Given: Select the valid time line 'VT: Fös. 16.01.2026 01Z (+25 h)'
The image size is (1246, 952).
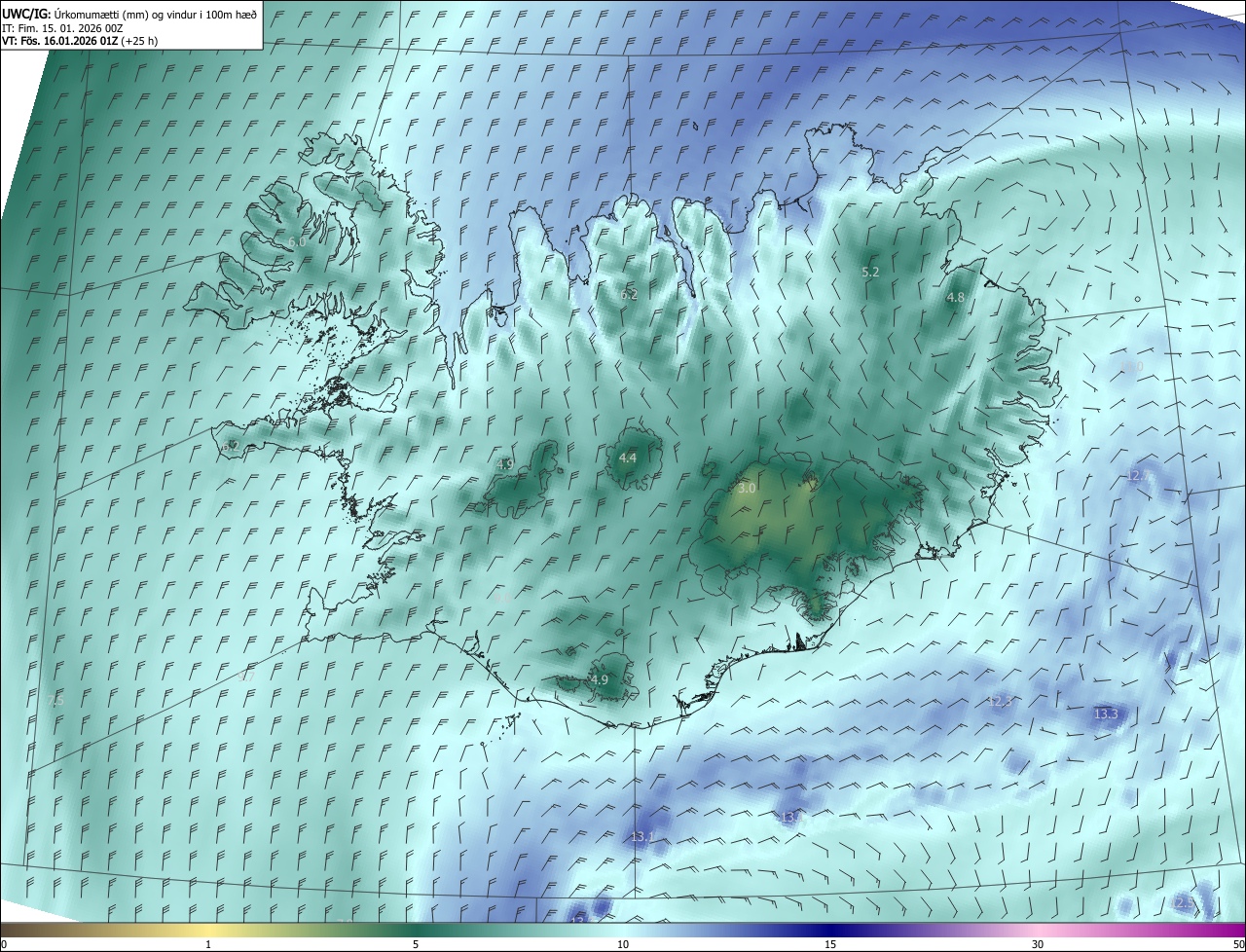Looking at the screenshot, I should point(80,42).
